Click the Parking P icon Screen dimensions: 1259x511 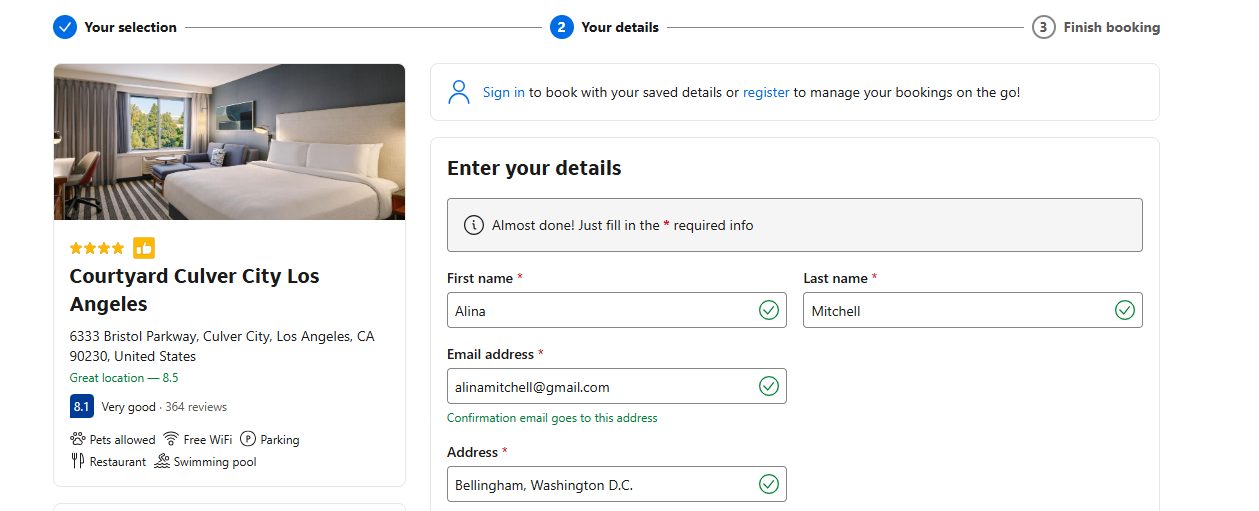point(248,439)
